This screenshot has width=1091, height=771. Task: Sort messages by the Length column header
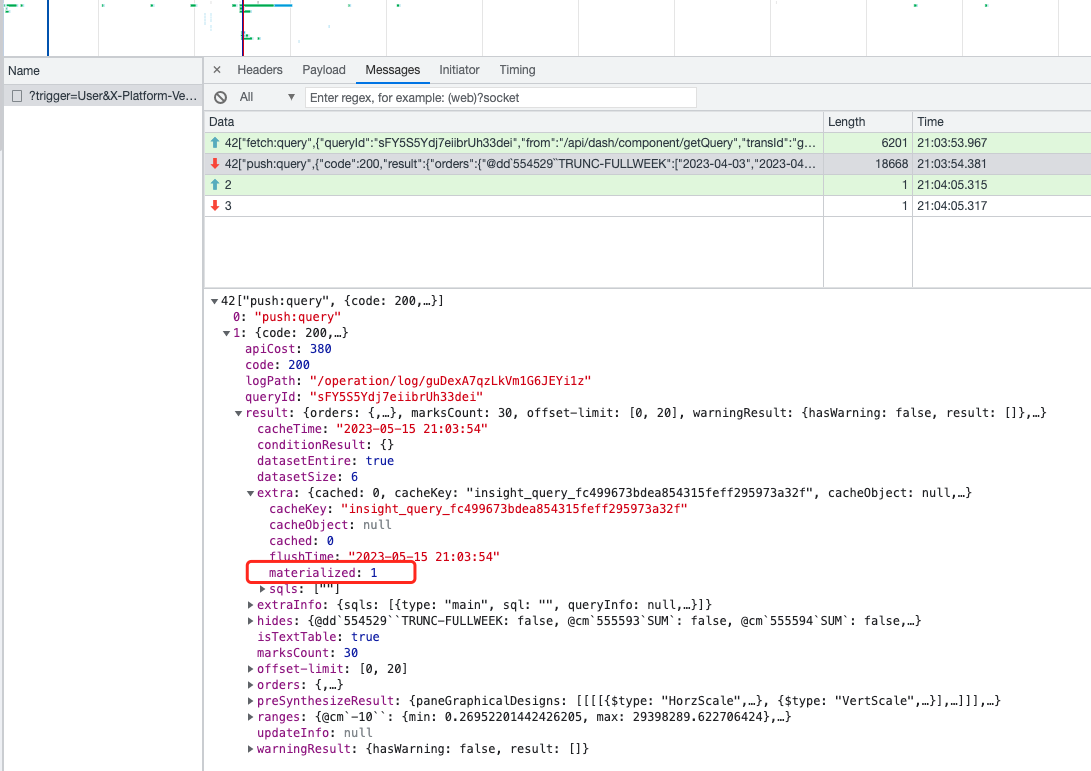(846, 121)
